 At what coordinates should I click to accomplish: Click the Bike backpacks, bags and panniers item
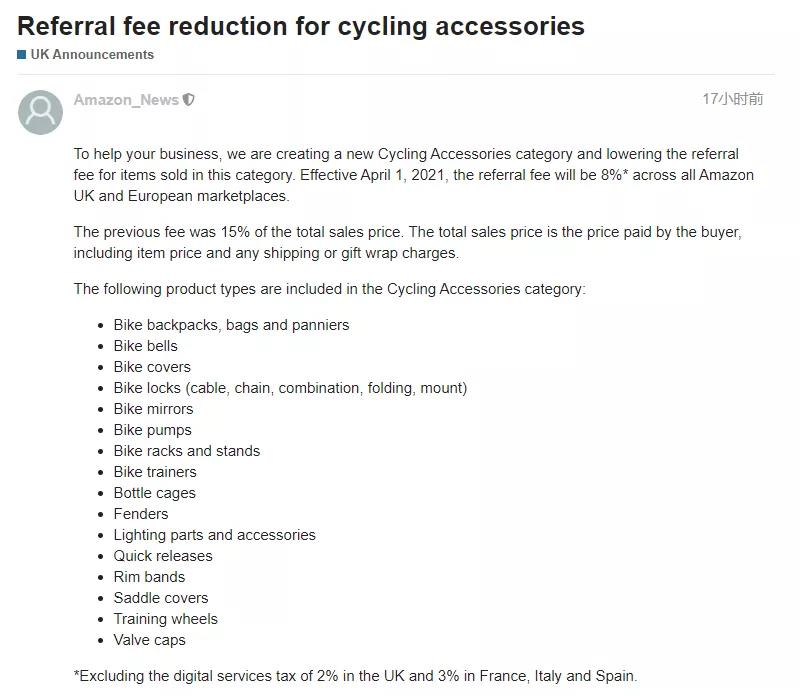tap(231, 325)
